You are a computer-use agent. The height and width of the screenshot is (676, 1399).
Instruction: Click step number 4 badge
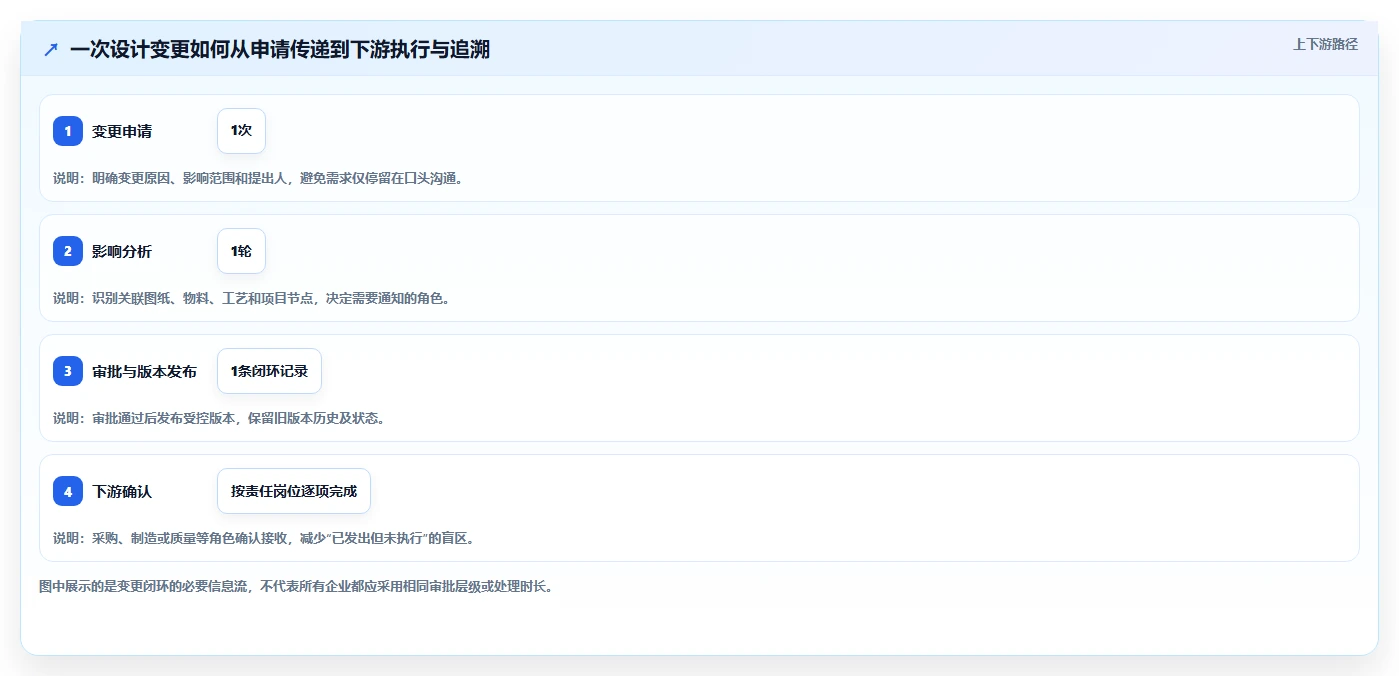pyautogui.click(x=68, y=491)
